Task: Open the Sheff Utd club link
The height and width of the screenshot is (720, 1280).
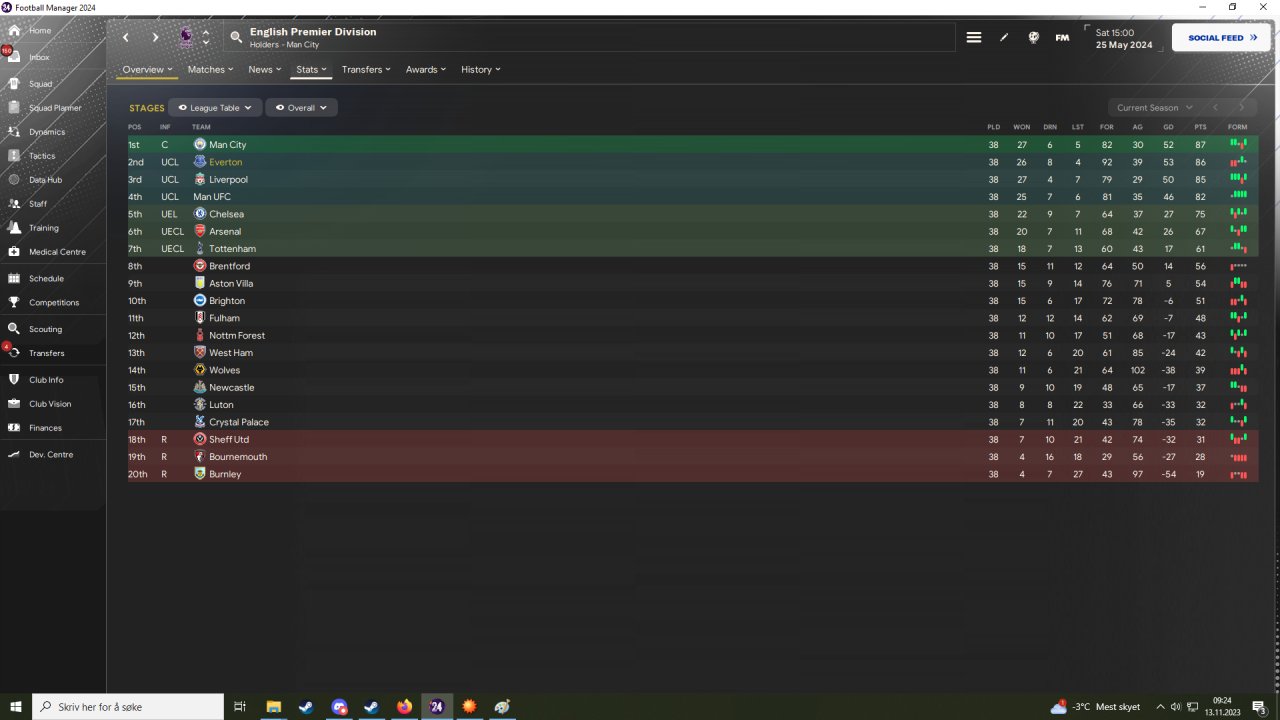Action: [229, 440]
